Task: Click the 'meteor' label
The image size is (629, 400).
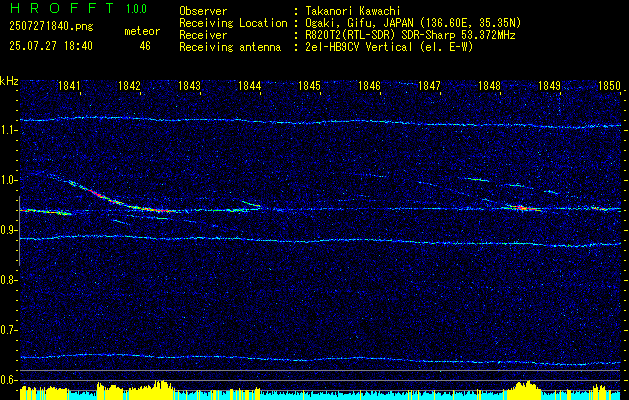Action: click(x=142, y=31)
